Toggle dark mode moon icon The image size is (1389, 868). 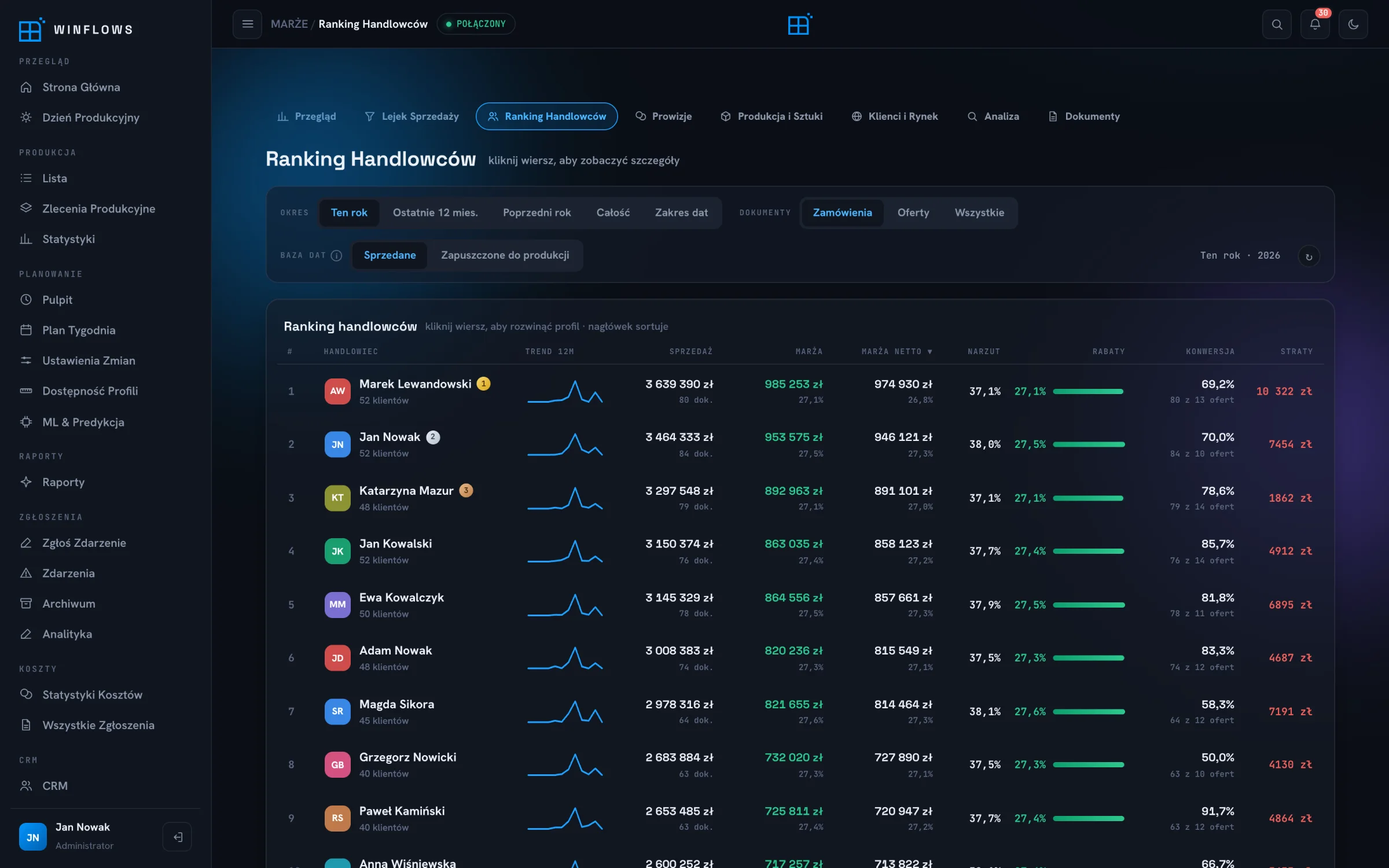pos(1353,24)
